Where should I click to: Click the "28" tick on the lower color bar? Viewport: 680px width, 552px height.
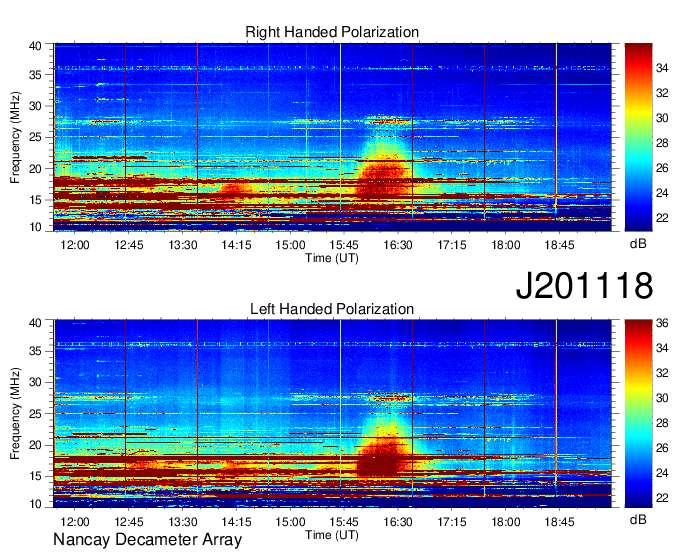tap(662, 423)
